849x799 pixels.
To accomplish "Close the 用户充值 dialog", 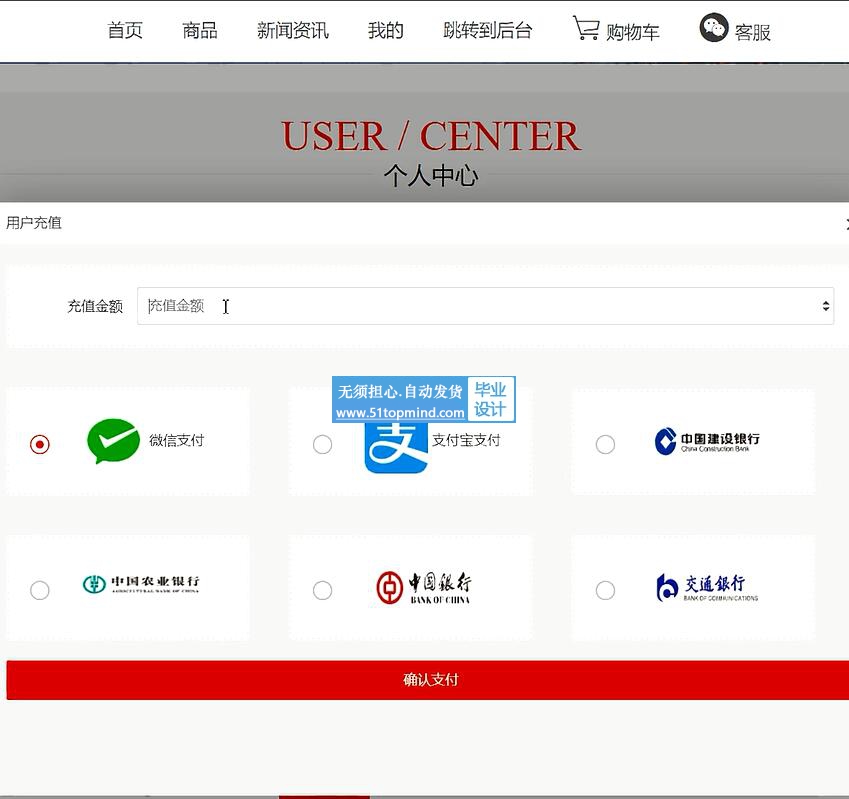I will coord(846,224).
